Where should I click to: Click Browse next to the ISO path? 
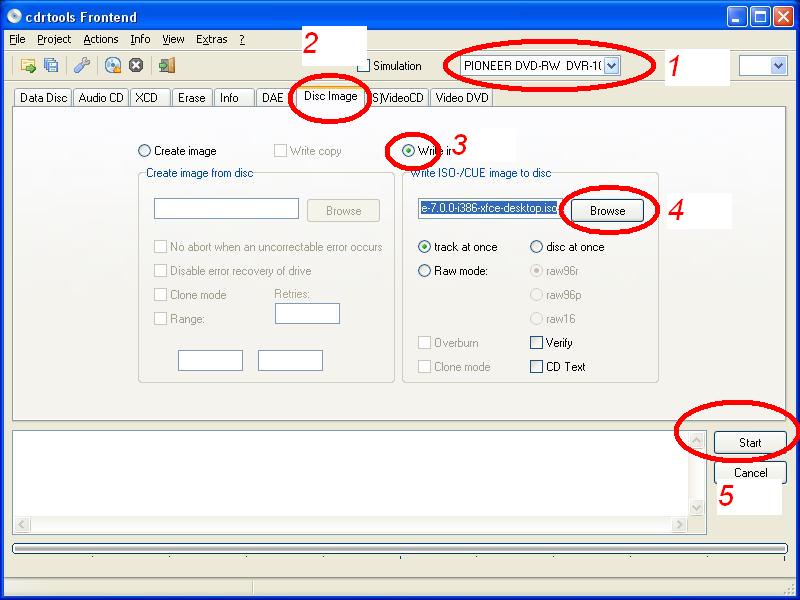click(607, 211)
